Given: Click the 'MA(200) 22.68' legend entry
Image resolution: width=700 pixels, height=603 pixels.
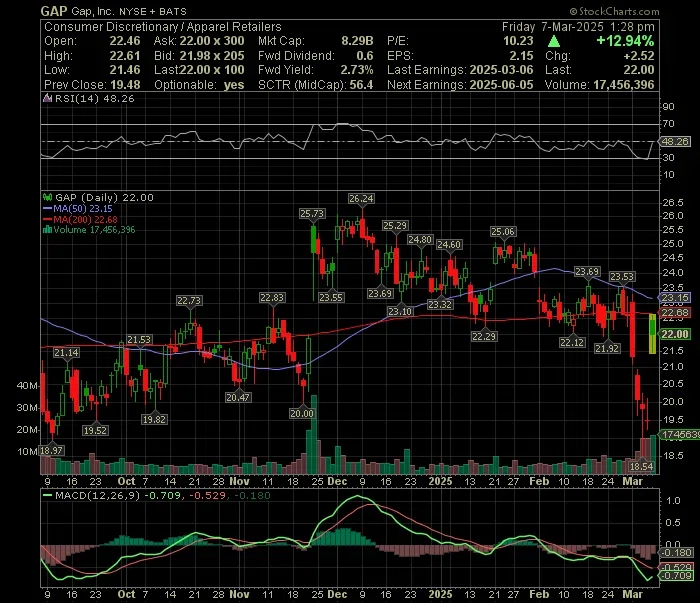Looking at the screenshot, I should point(85,220).
